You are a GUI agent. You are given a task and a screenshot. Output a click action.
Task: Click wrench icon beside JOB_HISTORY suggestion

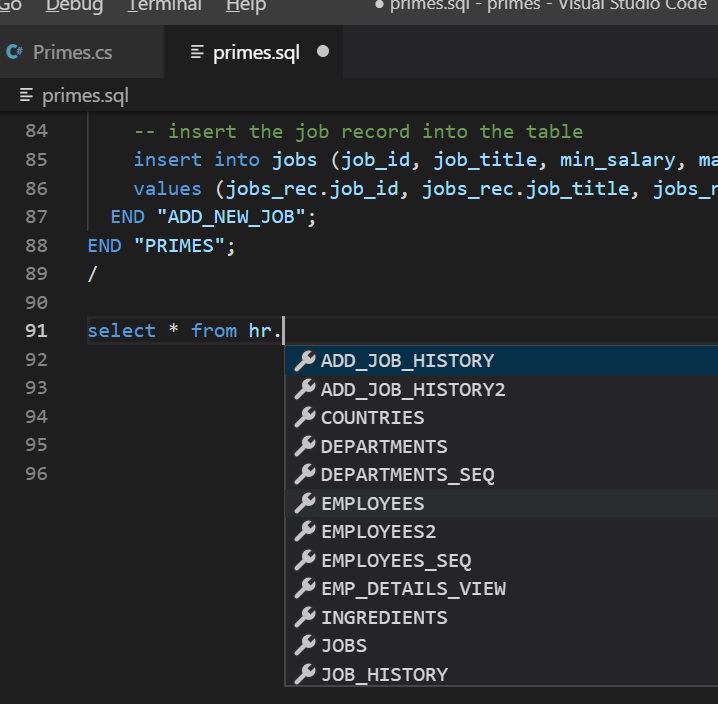coord(305,674)
